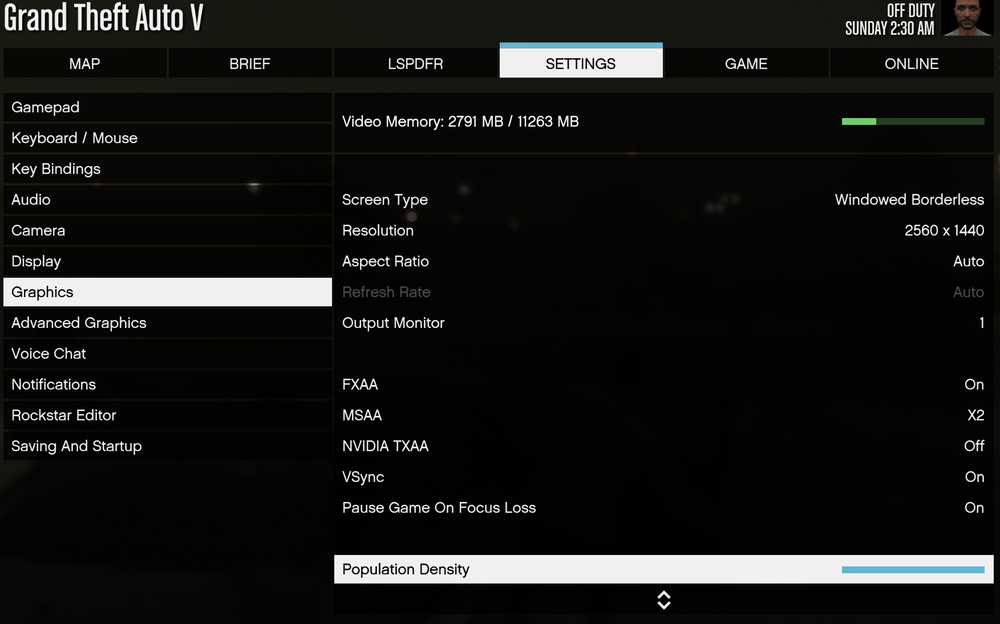Change the MSAA X2 setting

click(976, 415)
